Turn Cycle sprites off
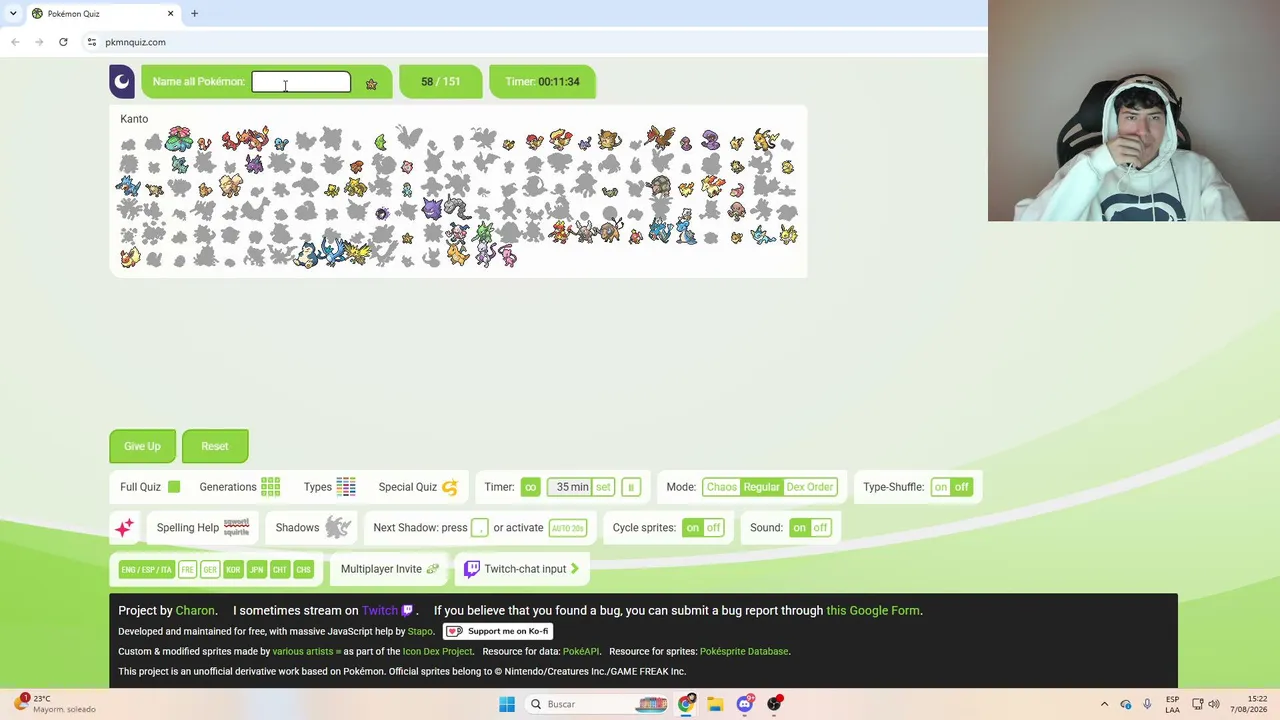1280x720 pixels. click(x=713, y=528)
